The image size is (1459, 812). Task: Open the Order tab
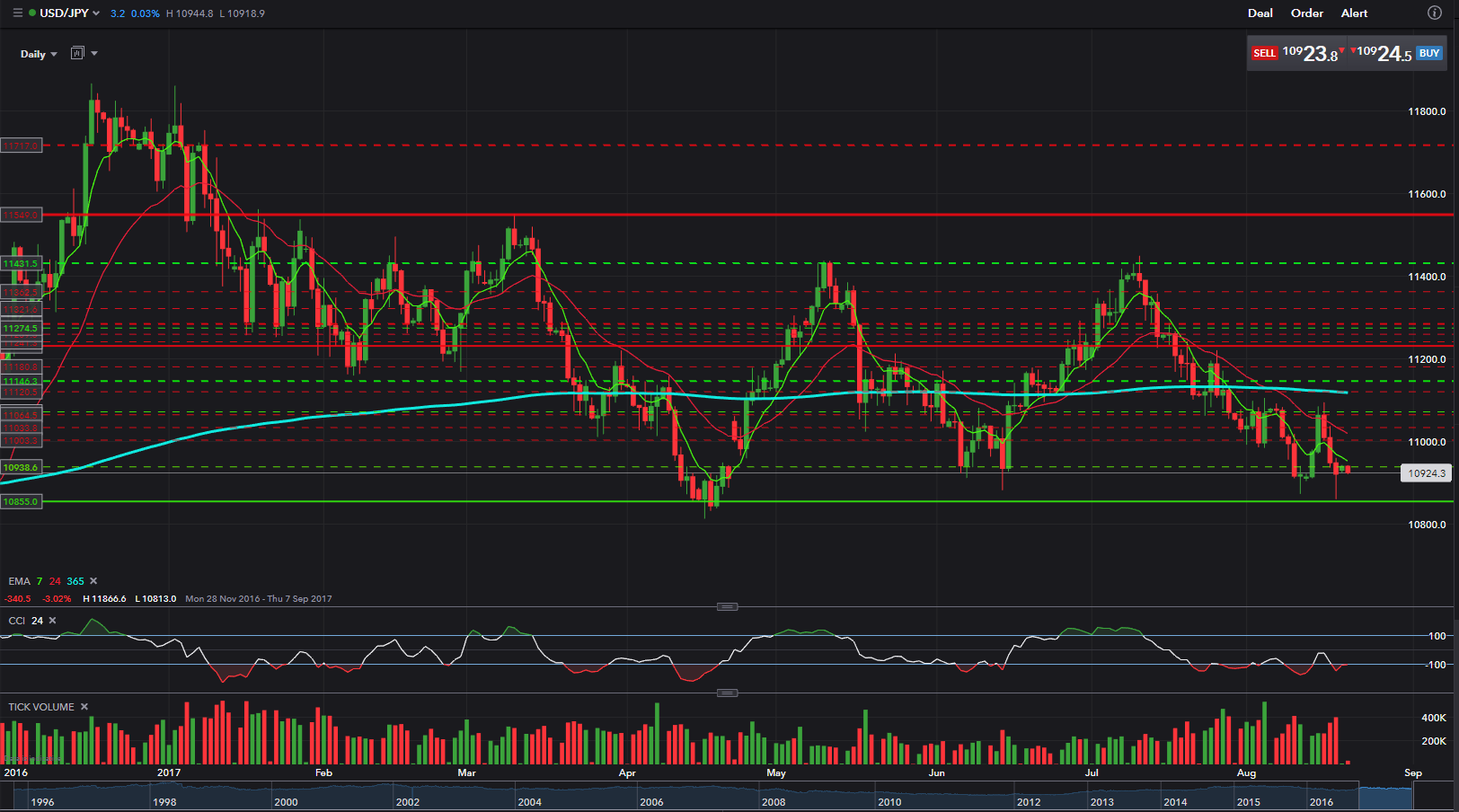click(1307, 13)
